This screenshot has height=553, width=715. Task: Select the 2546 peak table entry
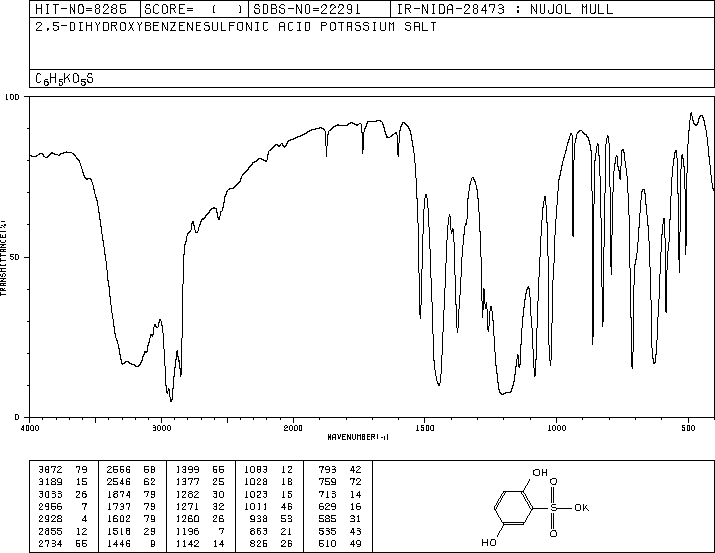click(131, 482)
